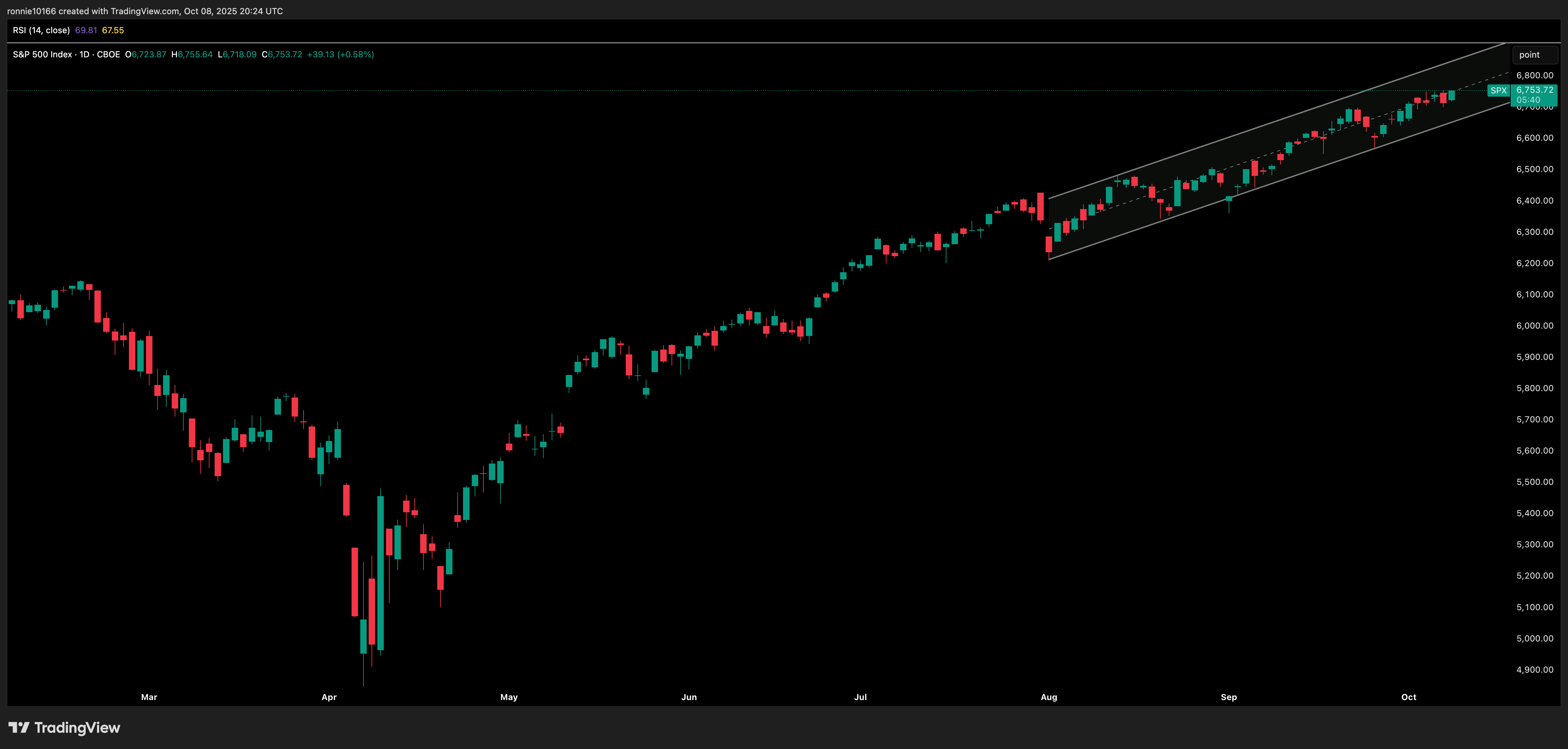This screenshot has width=1568, height=749.
Task: Click the TradingView logo icon
Action: [18, 728]
